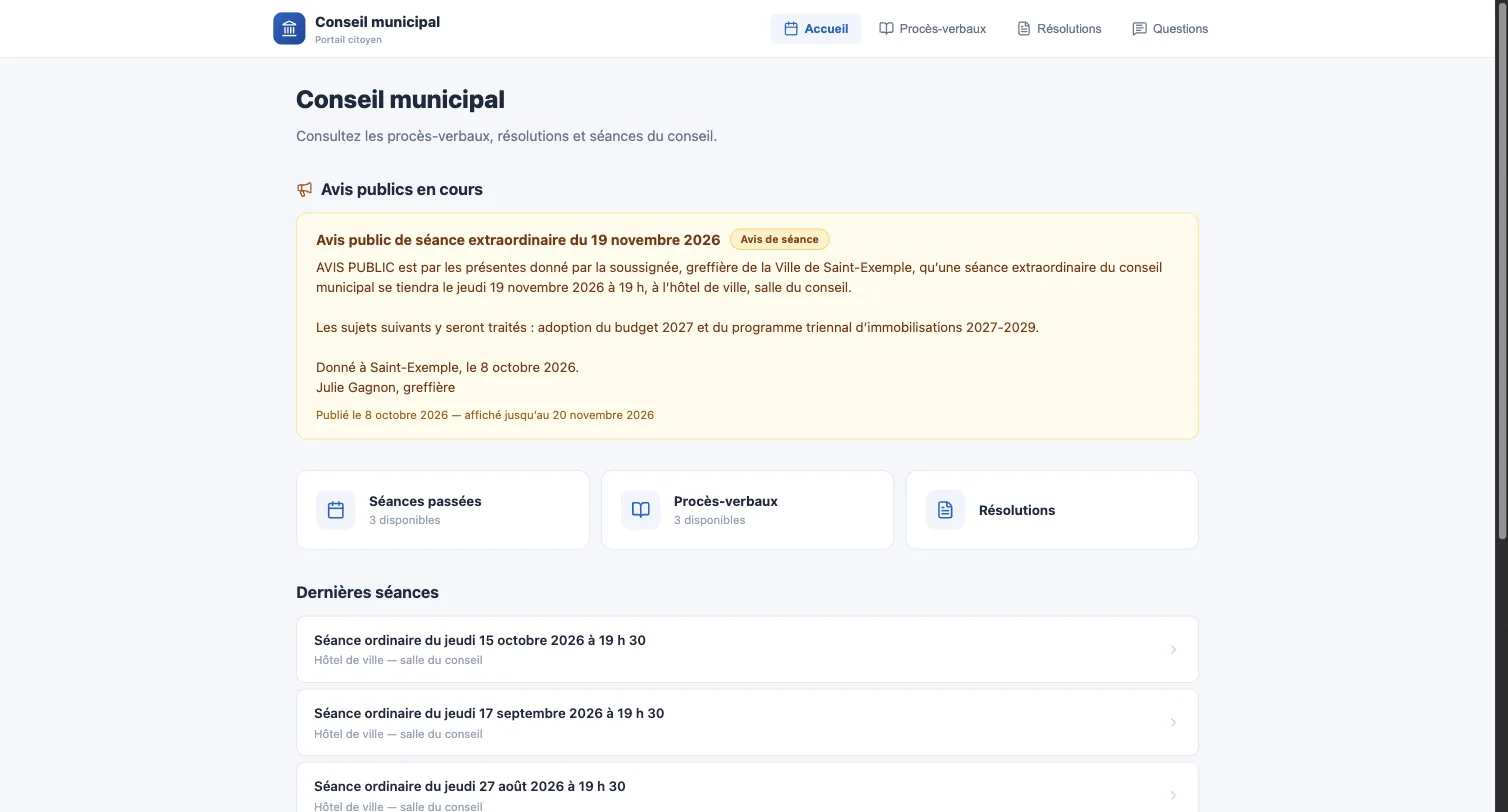The image size is (1508, 812).
Task: Open the Résolutions page from the navigation bar
Action: point(1059,29)
